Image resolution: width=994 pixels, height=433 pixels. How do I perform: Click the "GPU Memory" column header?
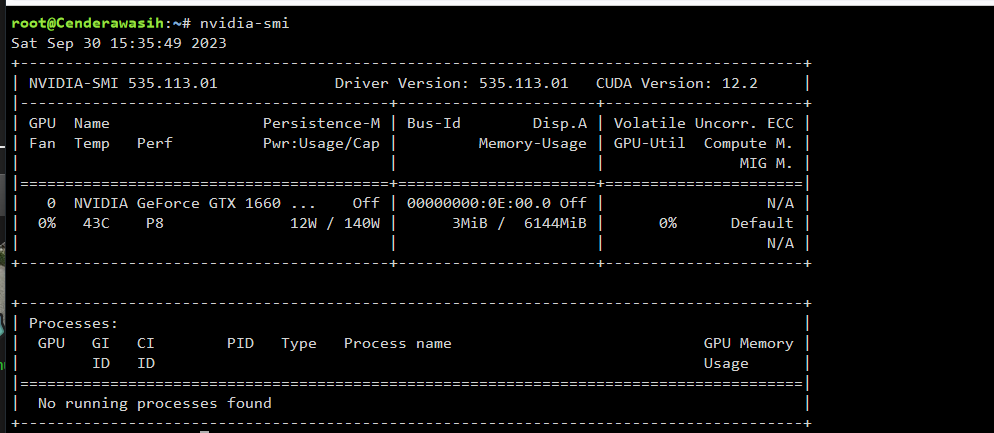coord(749,344)
